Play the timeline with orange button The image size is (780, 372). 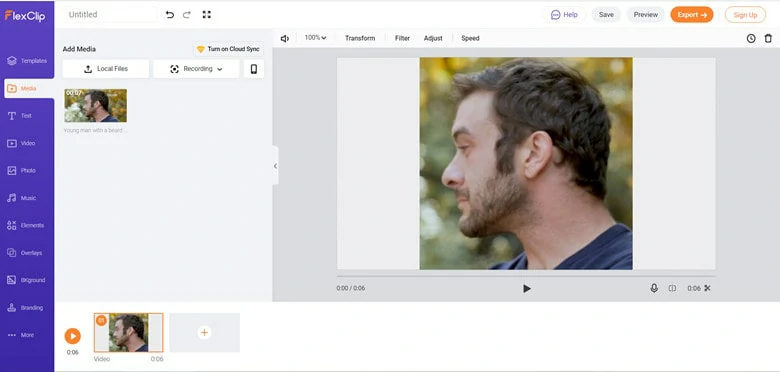(x=73, y=336)
